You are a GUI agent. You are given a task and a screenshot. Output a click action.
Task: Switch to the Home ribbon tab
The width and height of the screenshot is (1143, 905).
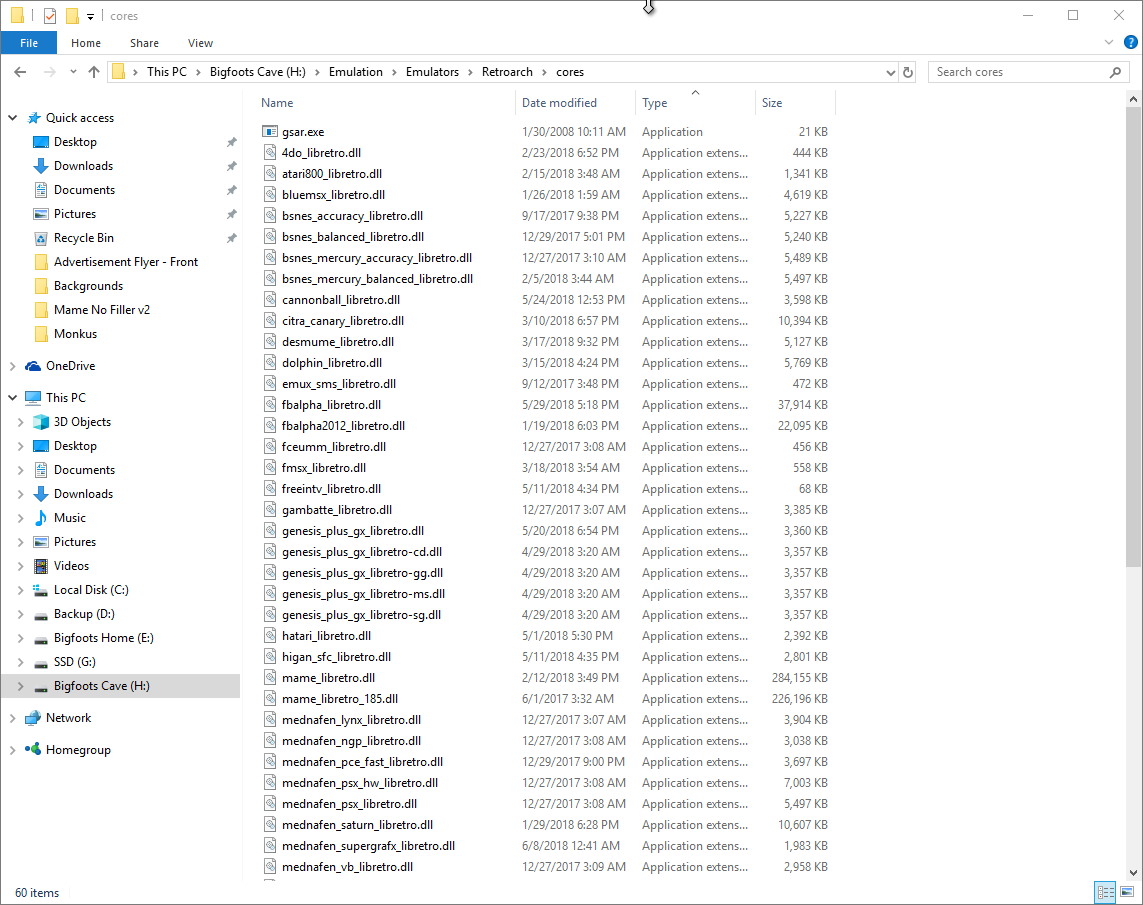coord(86,43)
